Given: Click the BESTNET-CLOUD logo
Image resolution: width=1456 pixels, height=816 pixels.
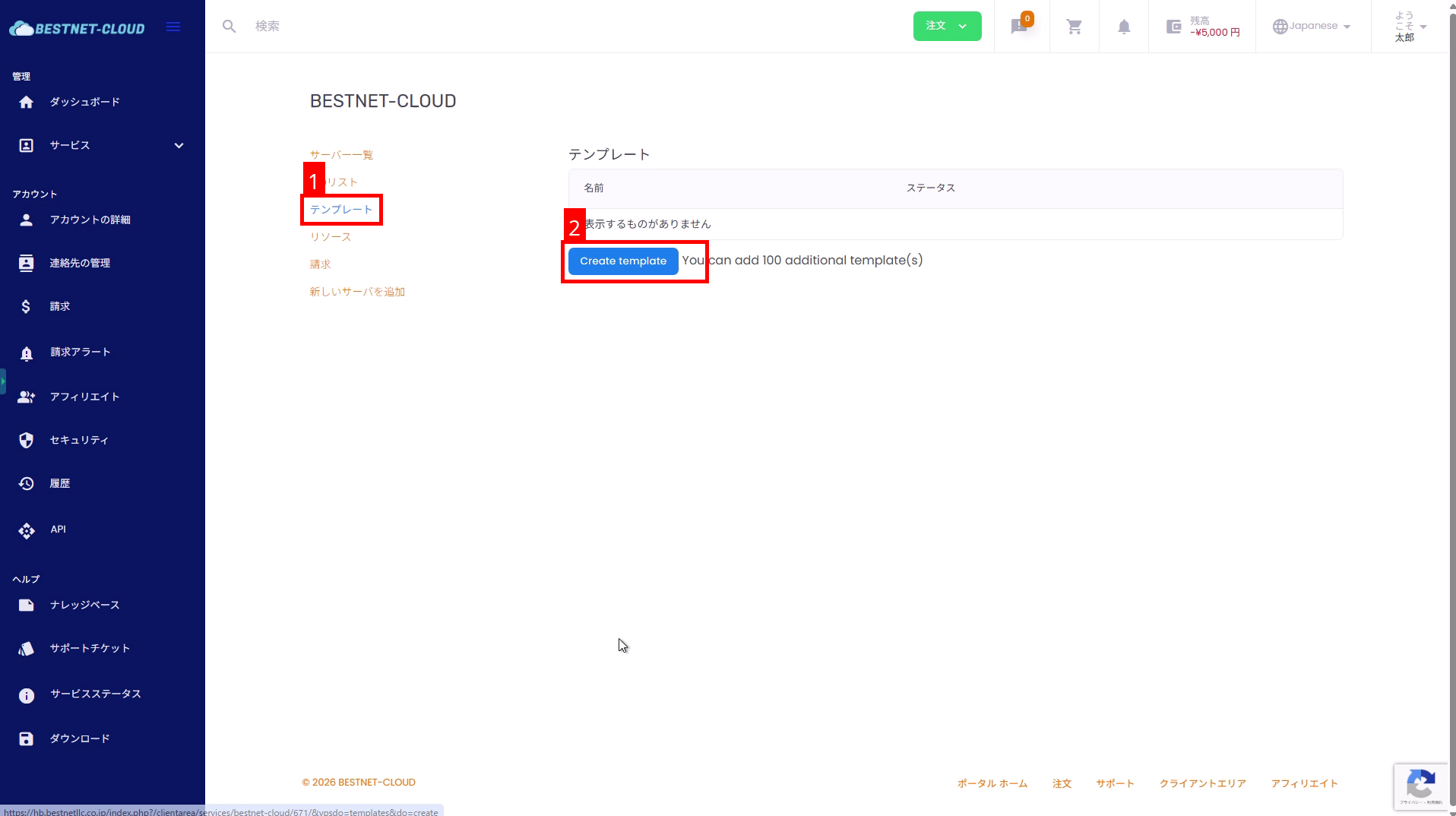Looking at the screenshot, I should 77,28.
